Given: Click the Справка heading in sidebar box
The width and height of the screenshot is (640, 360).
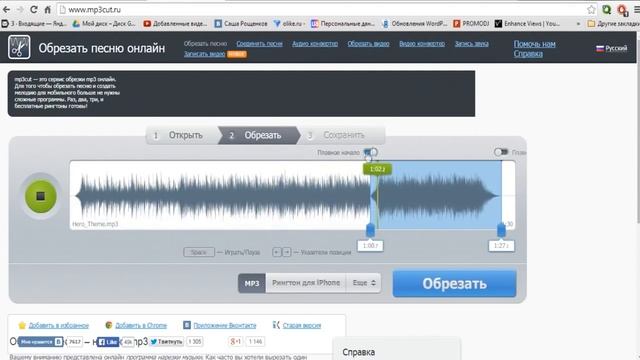Looking at the screenshot, I should (358, 352).
